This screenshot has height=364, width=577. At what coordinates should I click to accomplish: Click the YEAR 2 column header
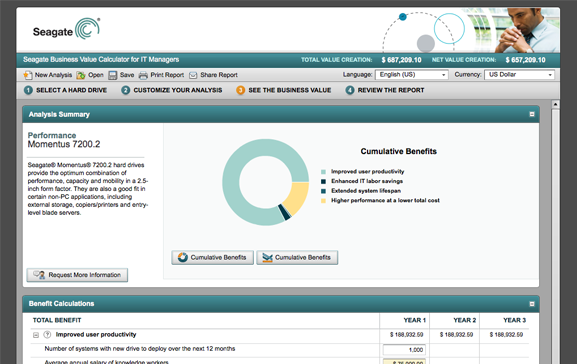click(x=464, y=321)
